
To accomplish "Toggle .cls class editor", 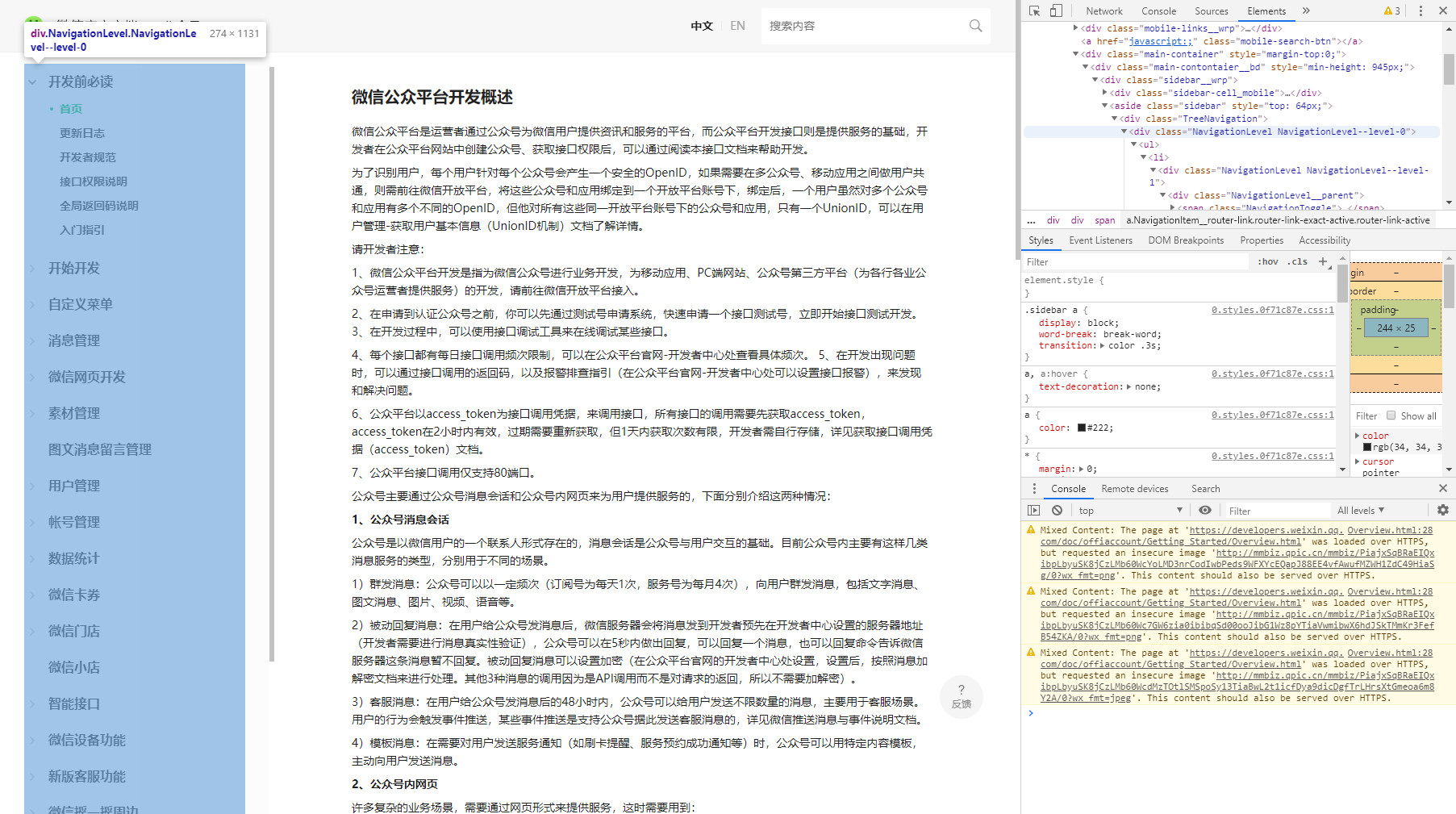I will 1297,261.
